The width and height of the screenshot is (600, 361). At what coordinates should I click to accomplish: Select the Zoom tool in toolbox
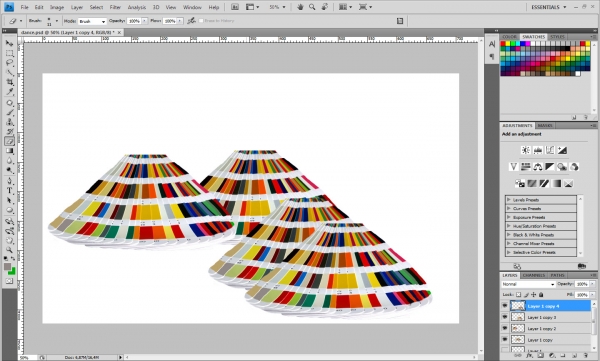pyautogui.click(x=9, y=250)
